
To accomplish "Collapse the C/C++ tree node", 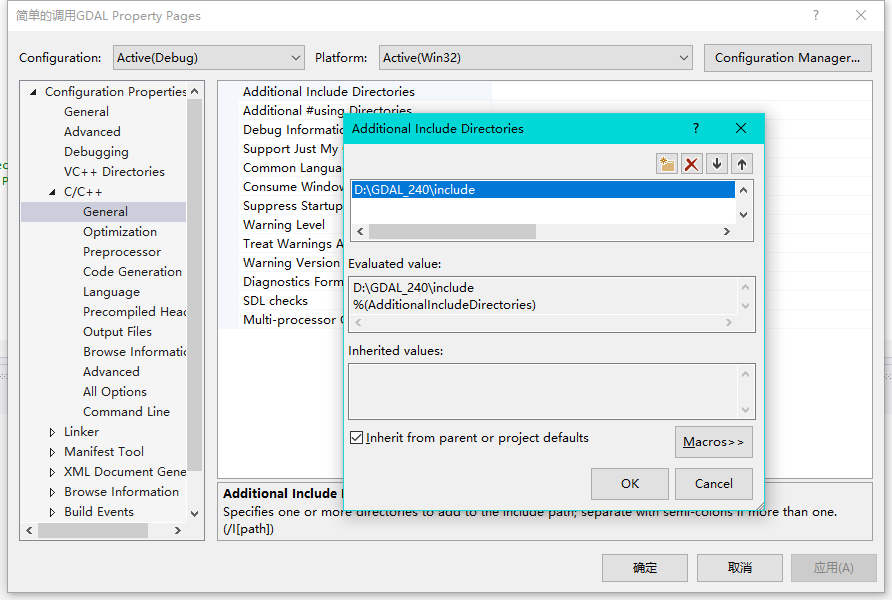I will coord(52,192).
